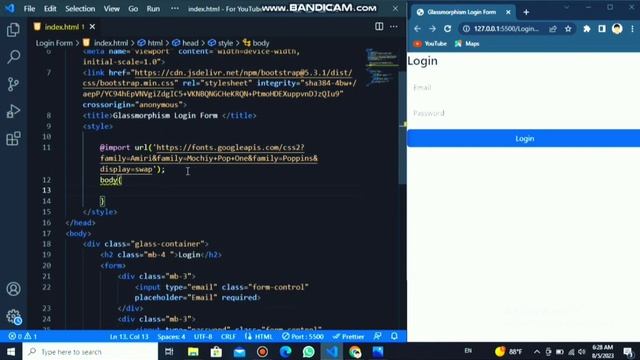Change end of line via CRLF
The height and width of the screenshot is (360, 640).
click(x=228, y=337)
